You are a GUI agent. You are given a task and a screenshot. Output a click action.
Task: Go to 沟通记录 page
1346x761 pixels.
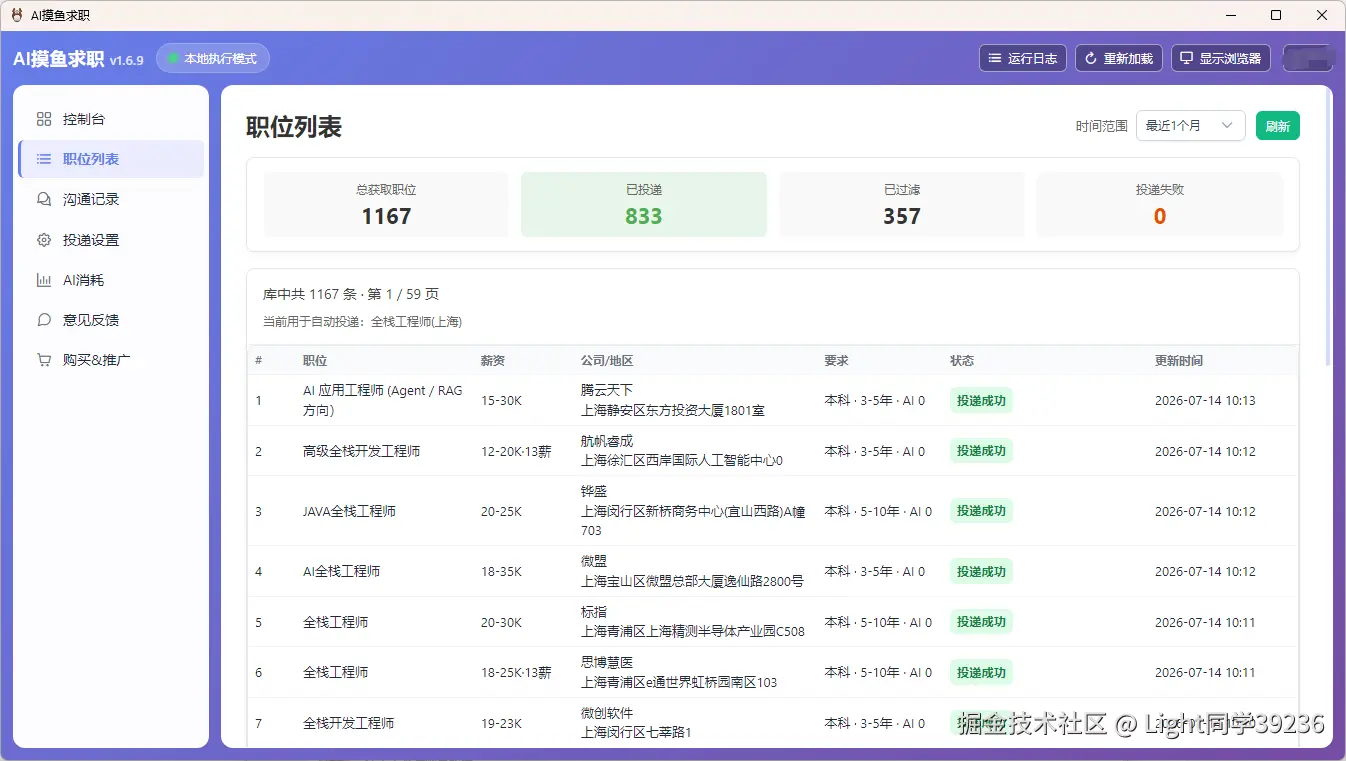coord(111,199)
